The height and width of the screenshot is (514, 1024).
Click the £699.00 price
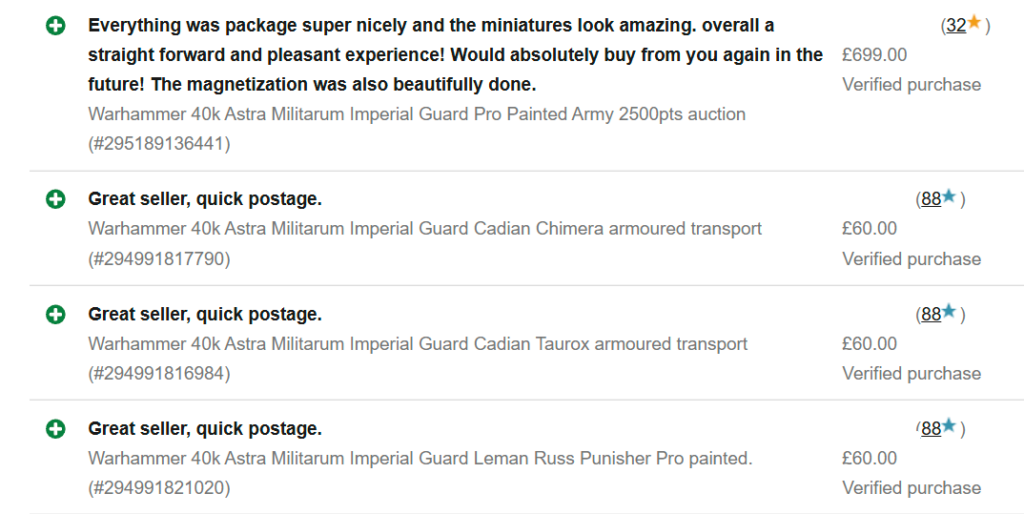click(874, 55)
